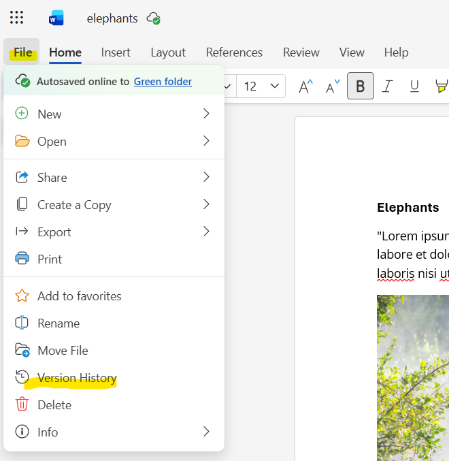
Task: Click the Word app logo
Action: (x=56, y=18)
